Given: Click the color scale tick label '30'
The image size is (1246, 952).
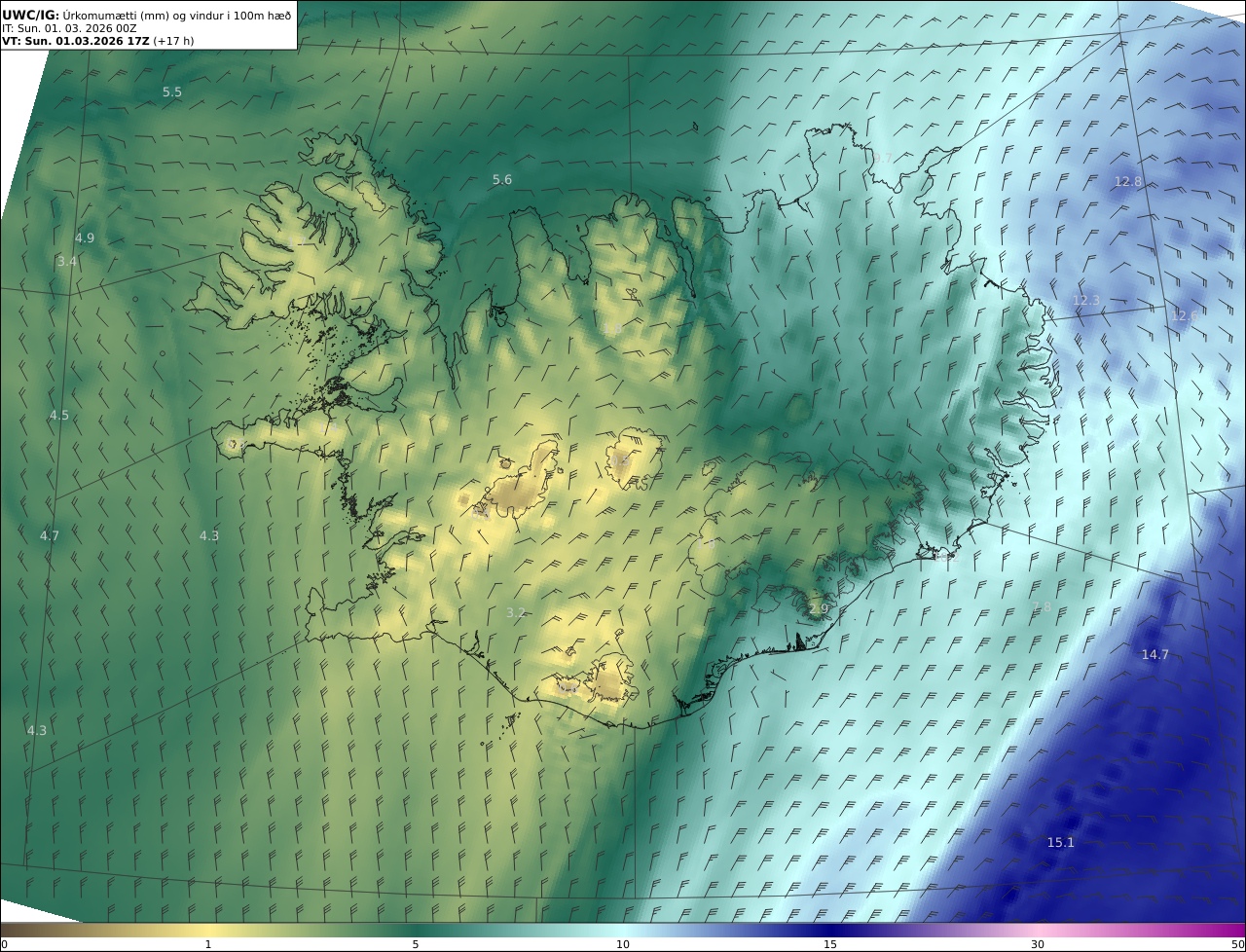Looking at the screenshot, I should [x=1038, y=944].
